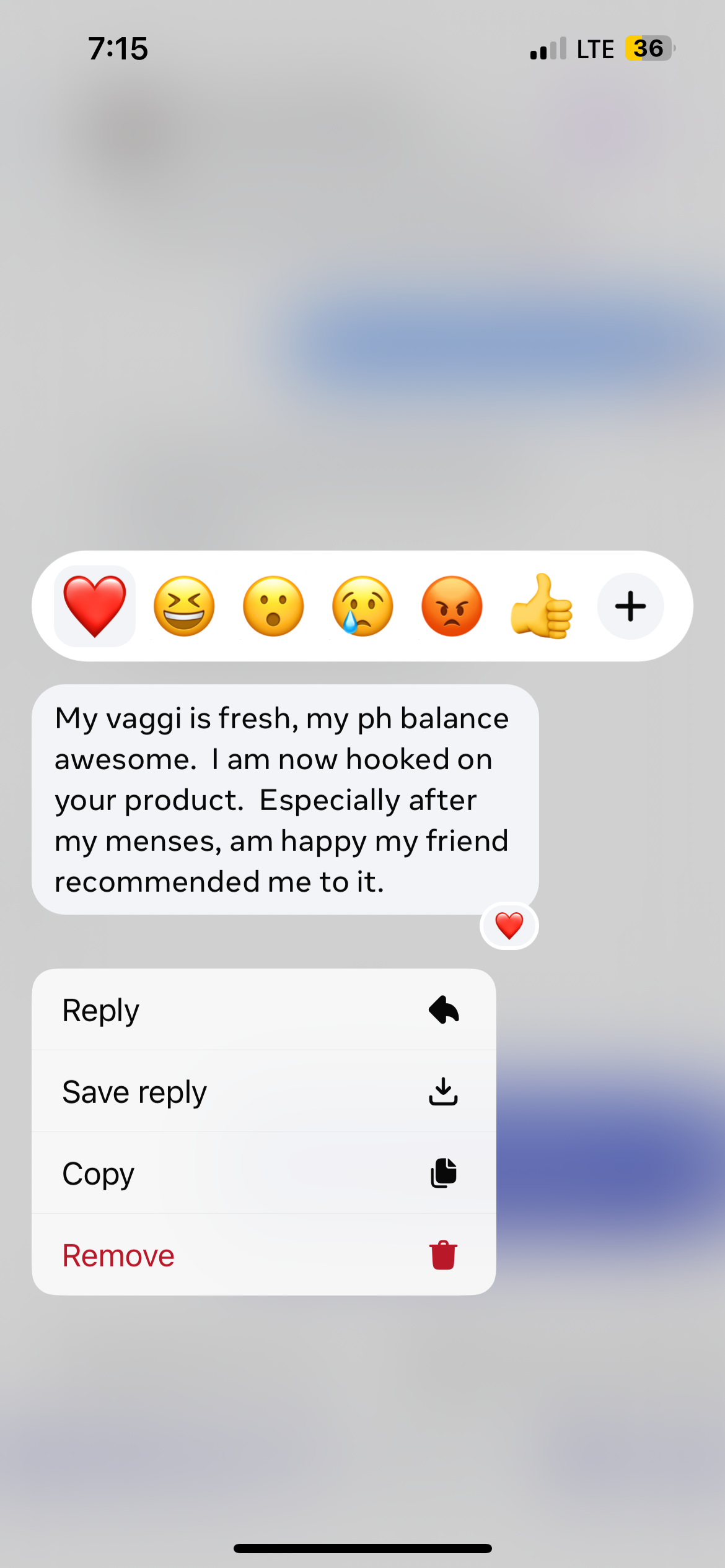The image size is (725, 1568).
Task: Tap Remove to delete the message
Action: click(264, 1255)
